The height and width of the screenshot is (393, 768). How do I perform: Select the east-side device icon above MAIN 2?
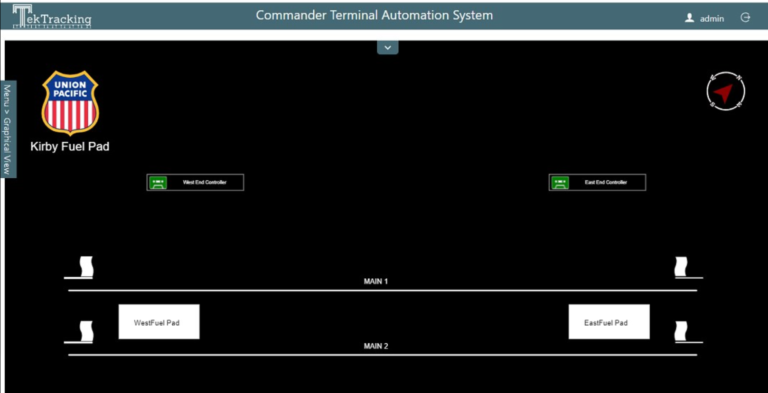(681, 331)
